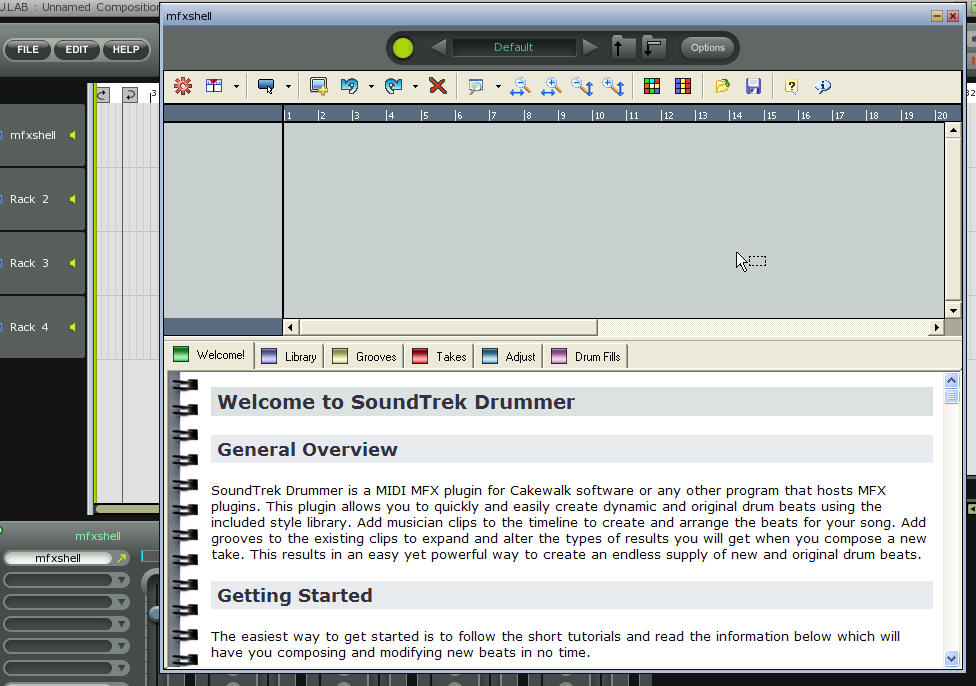Click horizontal zoom in icon
The width and height of the screenshot is (976, 686).
551,86
